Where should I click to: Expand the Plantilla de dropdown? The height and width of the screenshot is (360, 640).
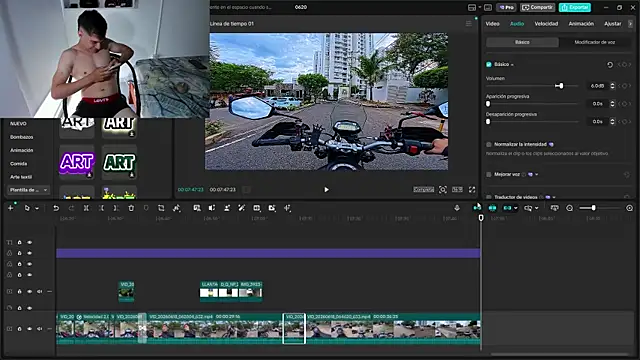[x=28, y=190]
